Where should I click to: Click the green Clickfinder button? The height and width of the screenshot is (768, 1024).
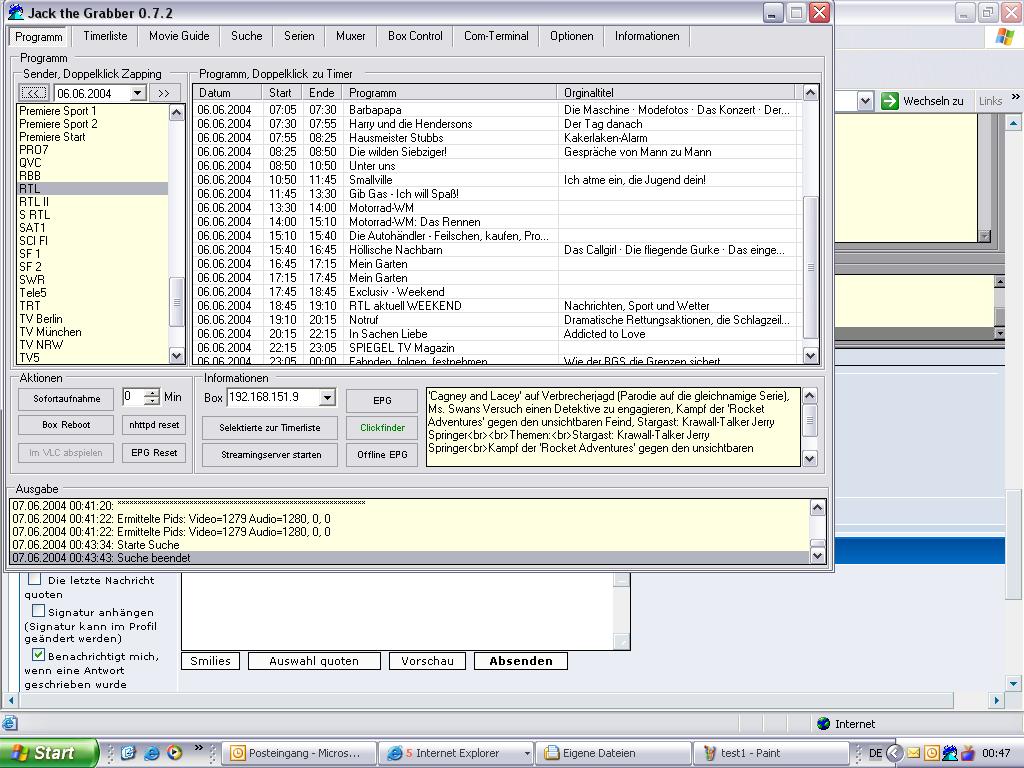pos(382,427)
